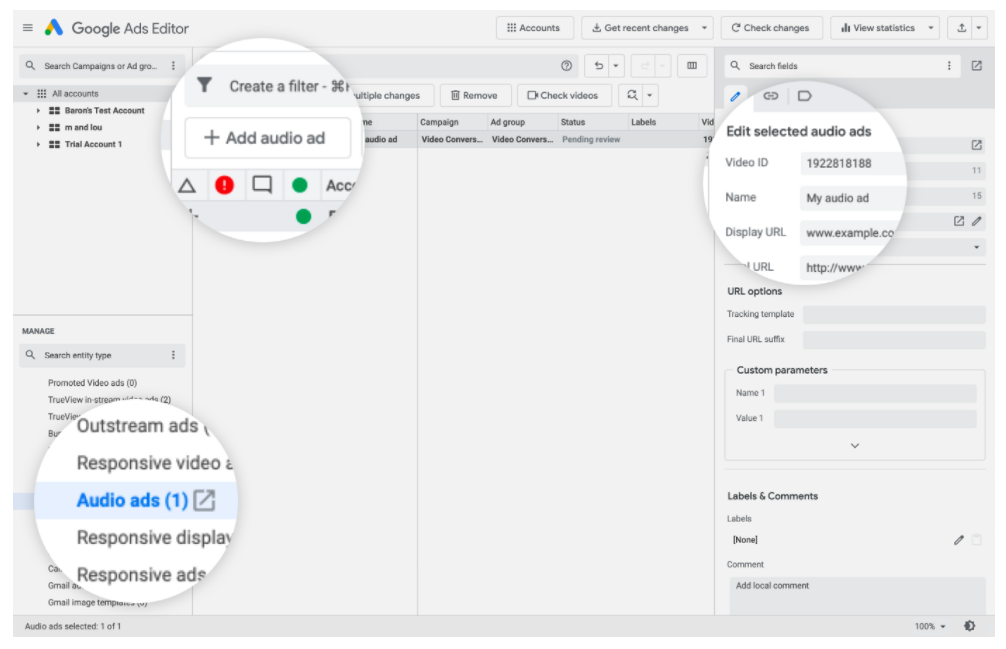Click Add audio ad button
Image resolution: width=1006 pixels, height=649 pixels.
coord(268,137)
